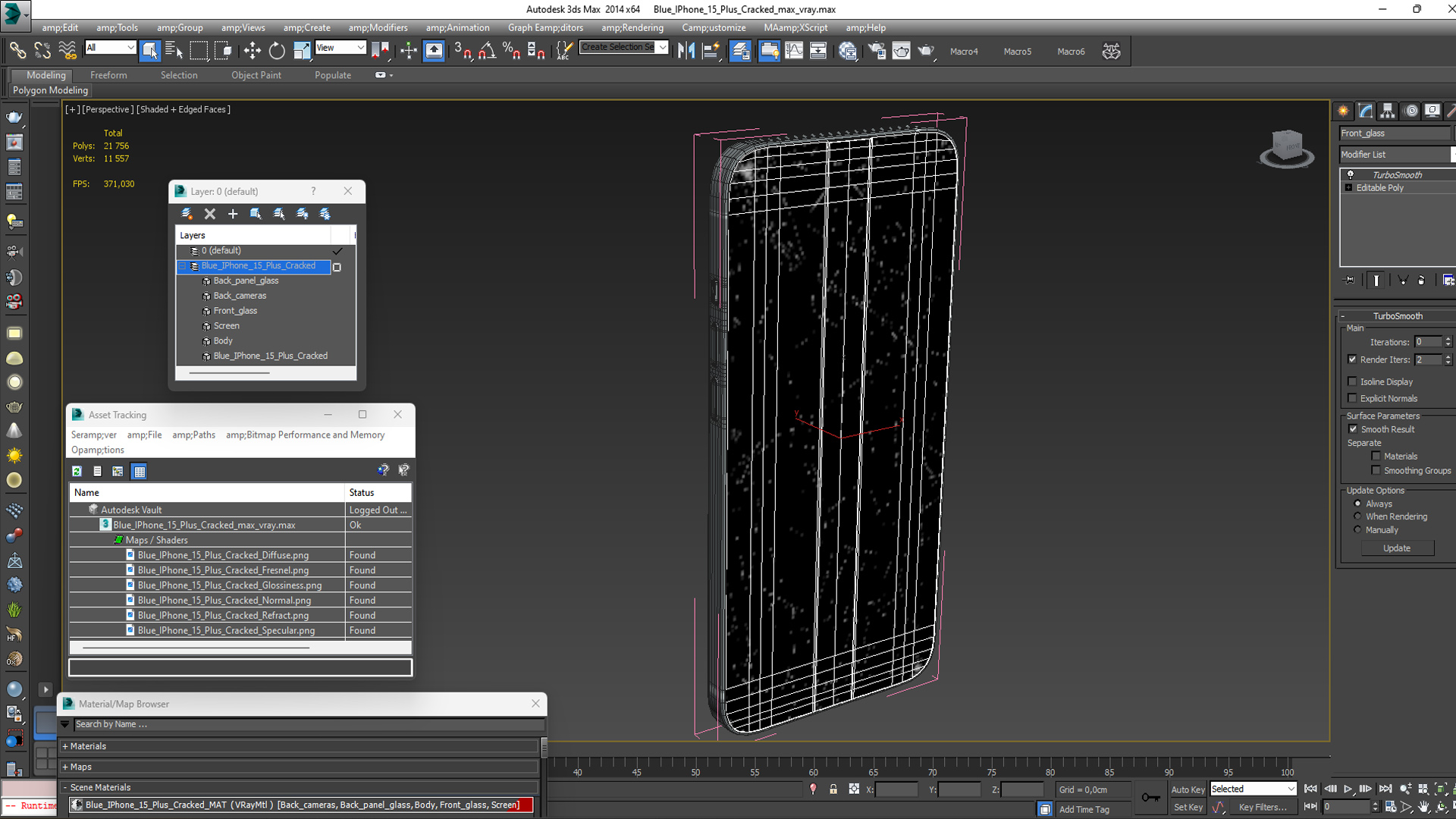Expand the Editable Poly stack entry
Image resolution: width=1456 pixels, height=819 pixels.
1348,187
